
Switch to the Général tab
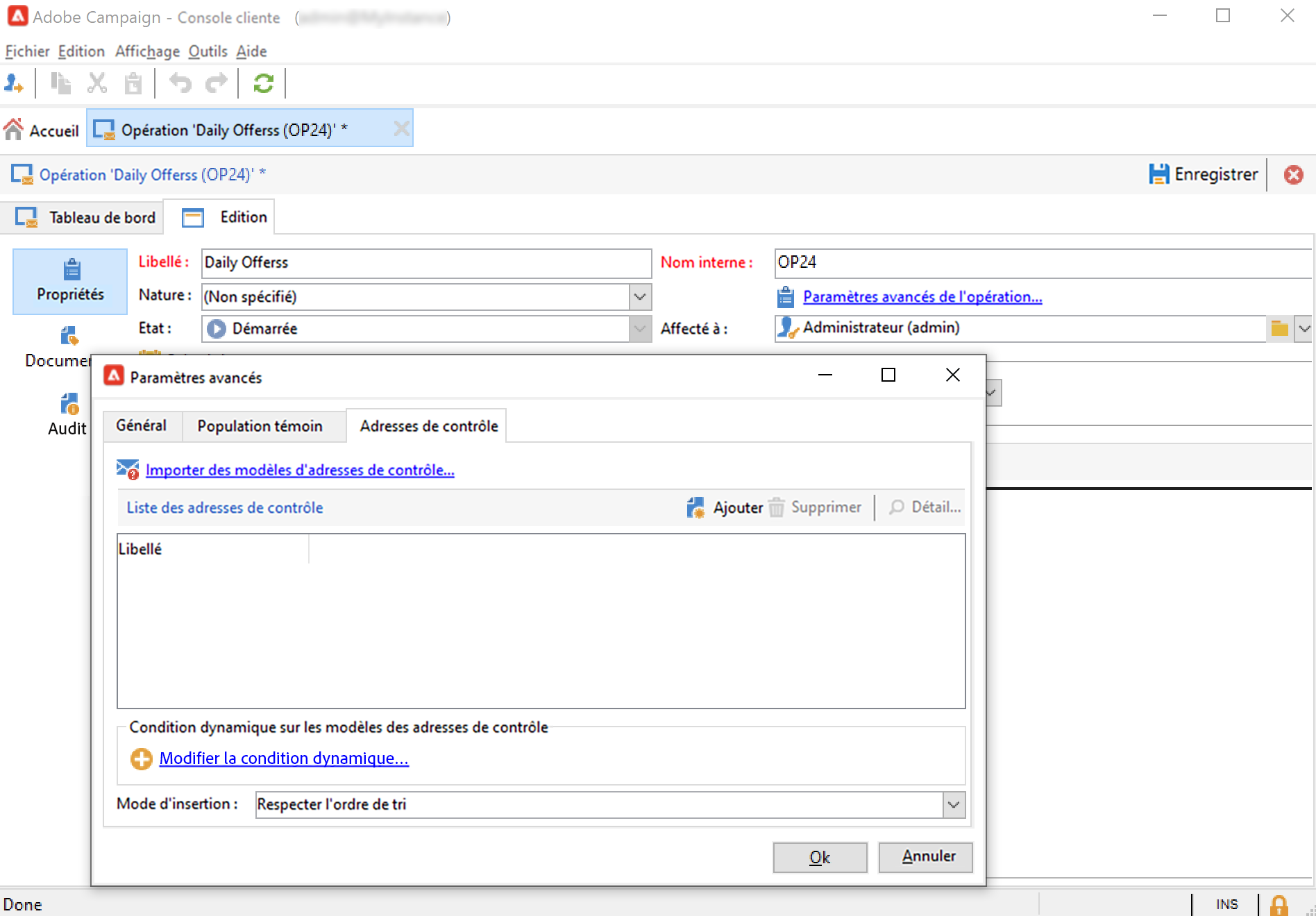coord(142,425)
